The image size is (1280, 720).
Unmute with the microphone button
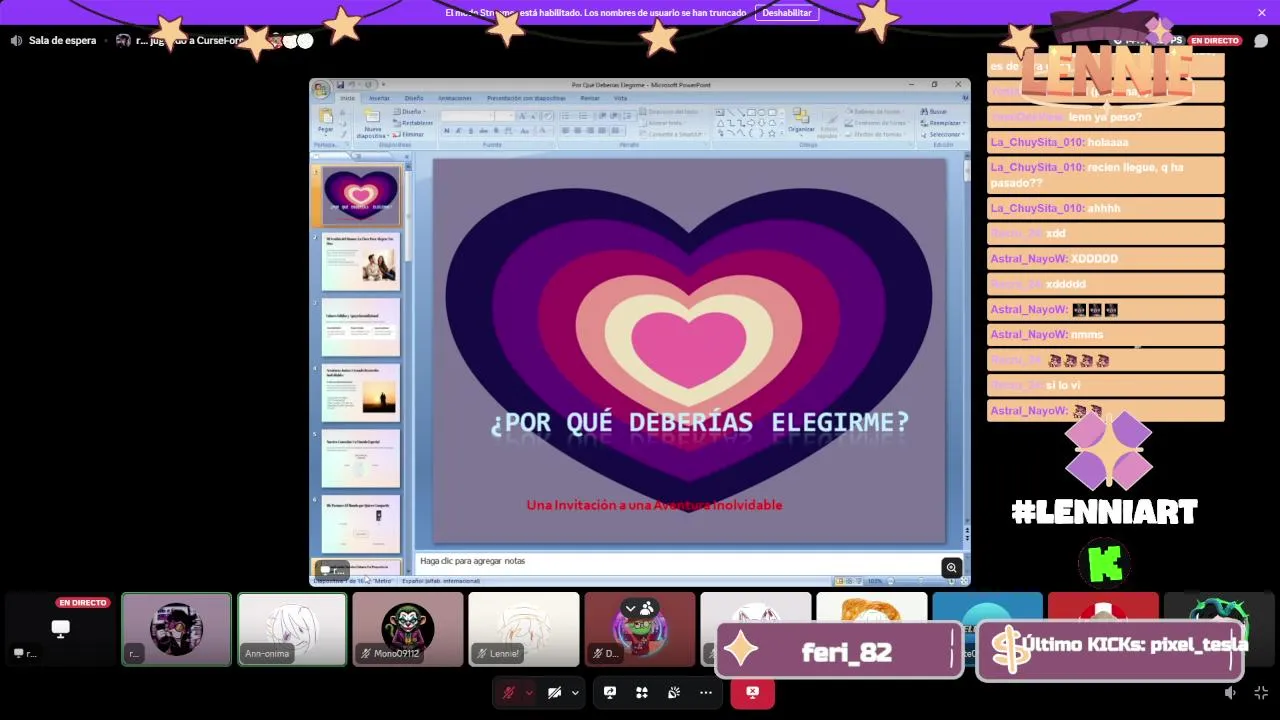[x=508, y=692]
